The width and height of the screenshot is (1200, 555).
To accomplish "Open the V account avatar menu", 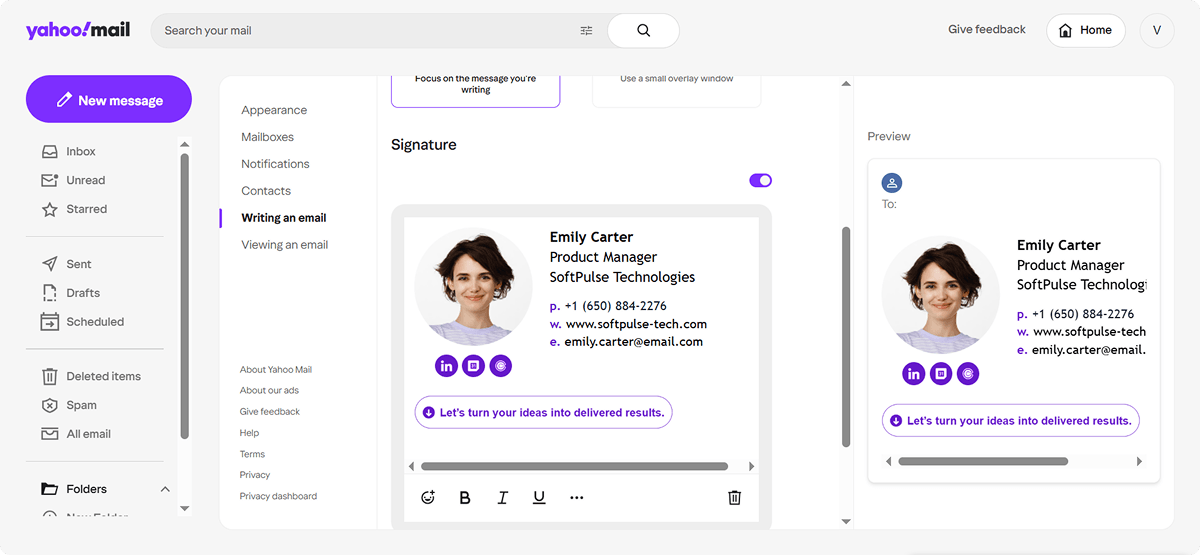I will tap(1157, 30).
